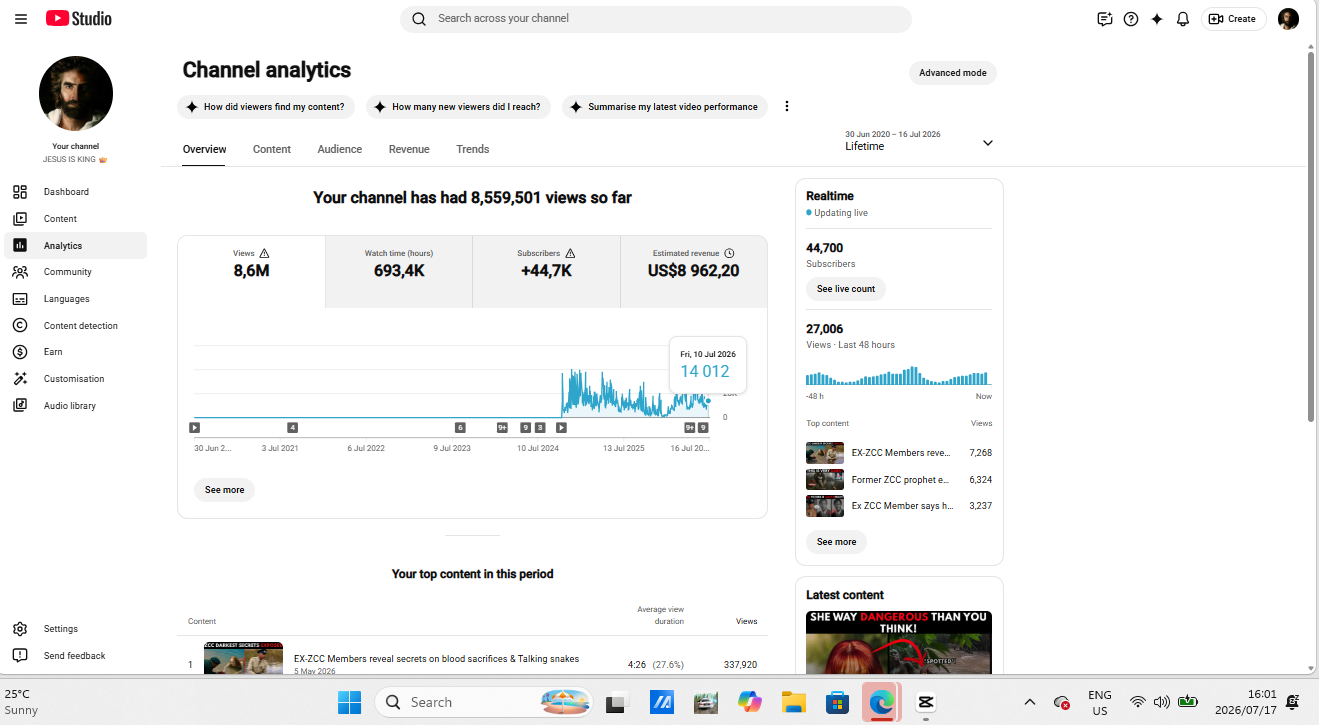Screen dimensions: 1319x725
Task: Open the account avatar in the top bar
Action: point(1288,19)
